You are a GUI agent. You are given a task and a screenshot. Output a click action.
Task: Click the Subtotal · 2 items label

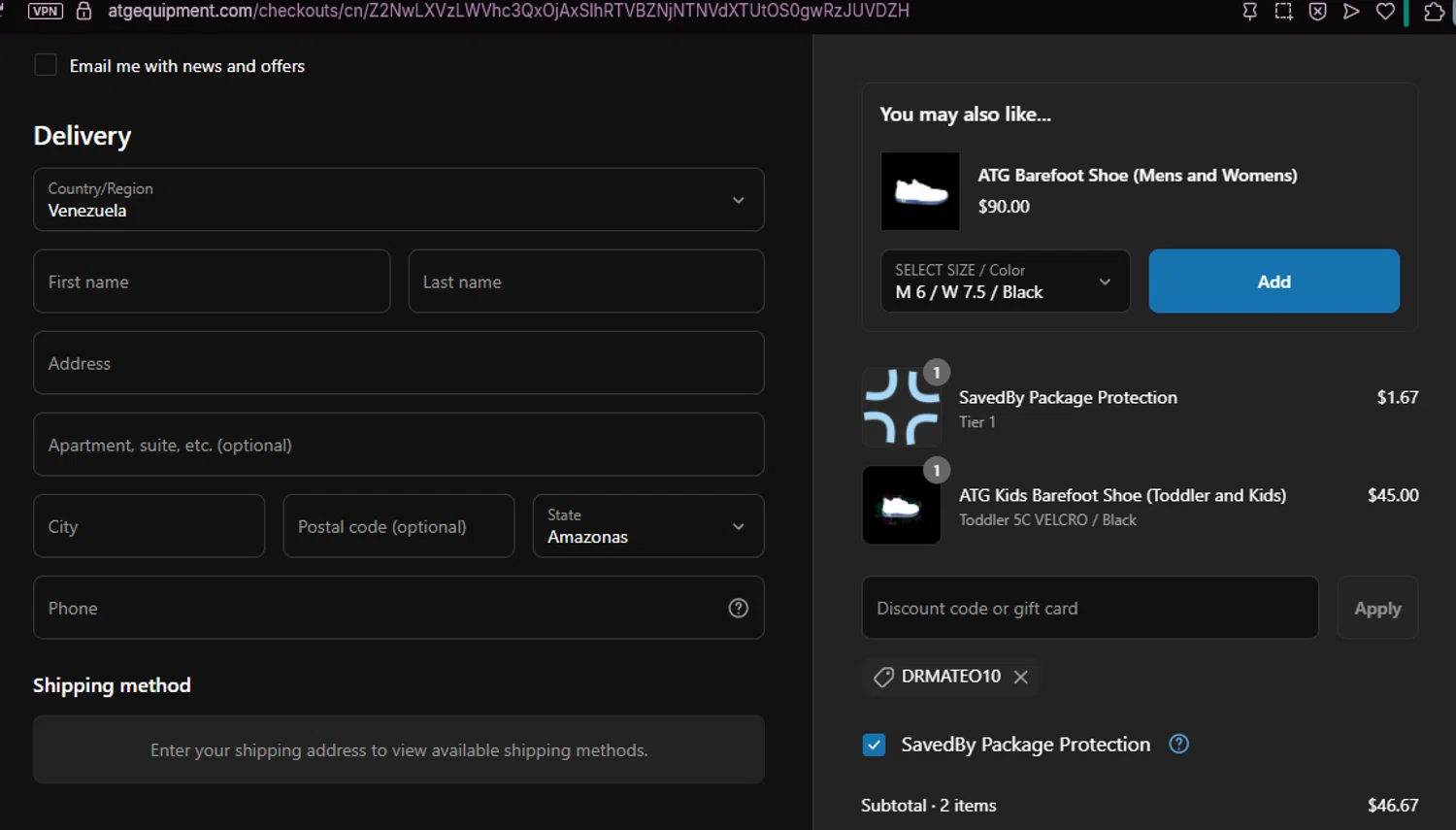coord(928,806)
